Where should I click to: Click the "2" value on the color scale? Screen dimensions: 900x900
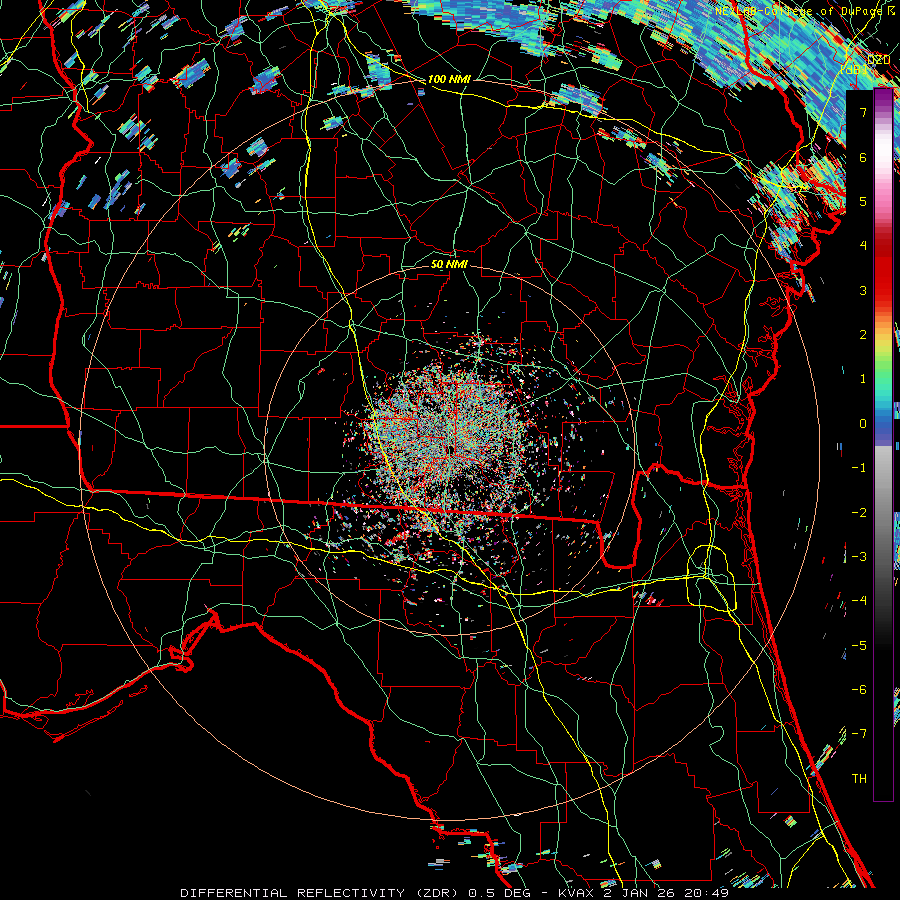[863, 335]
